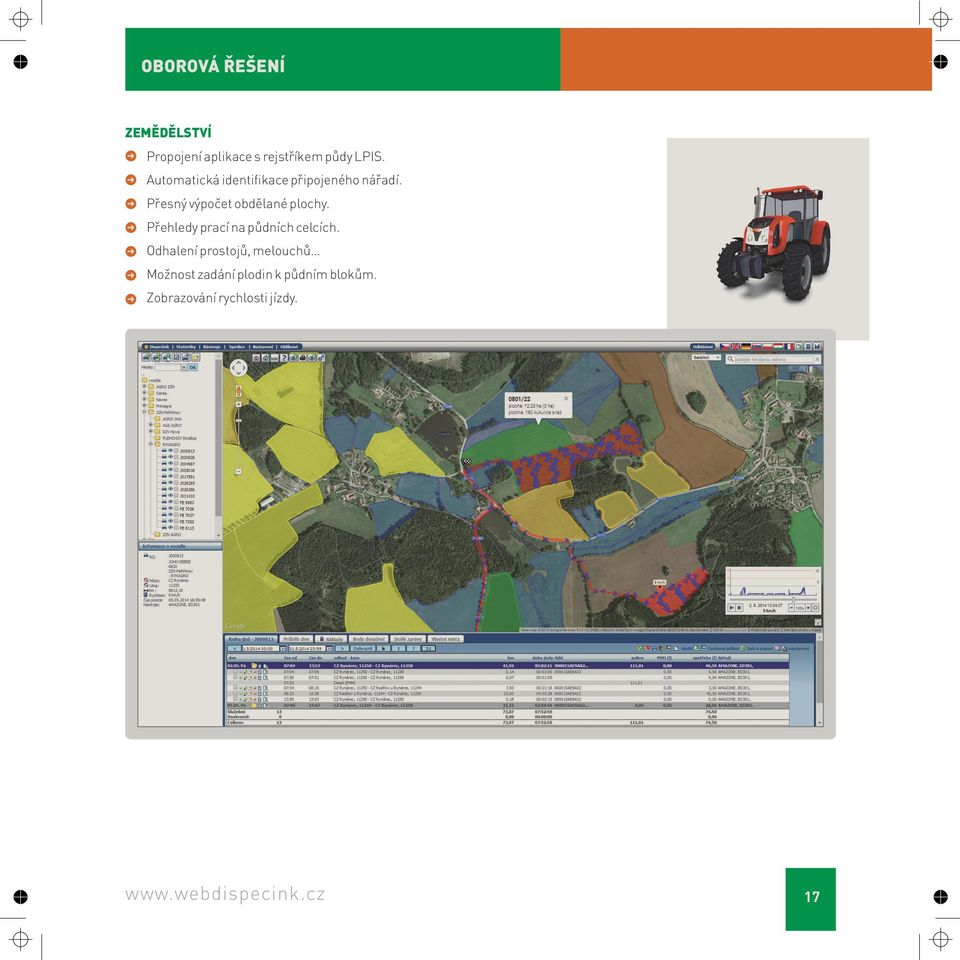Switch to the Vlastní místa tab
Viewport: 960px width, 960px height.
coord(445,639)
